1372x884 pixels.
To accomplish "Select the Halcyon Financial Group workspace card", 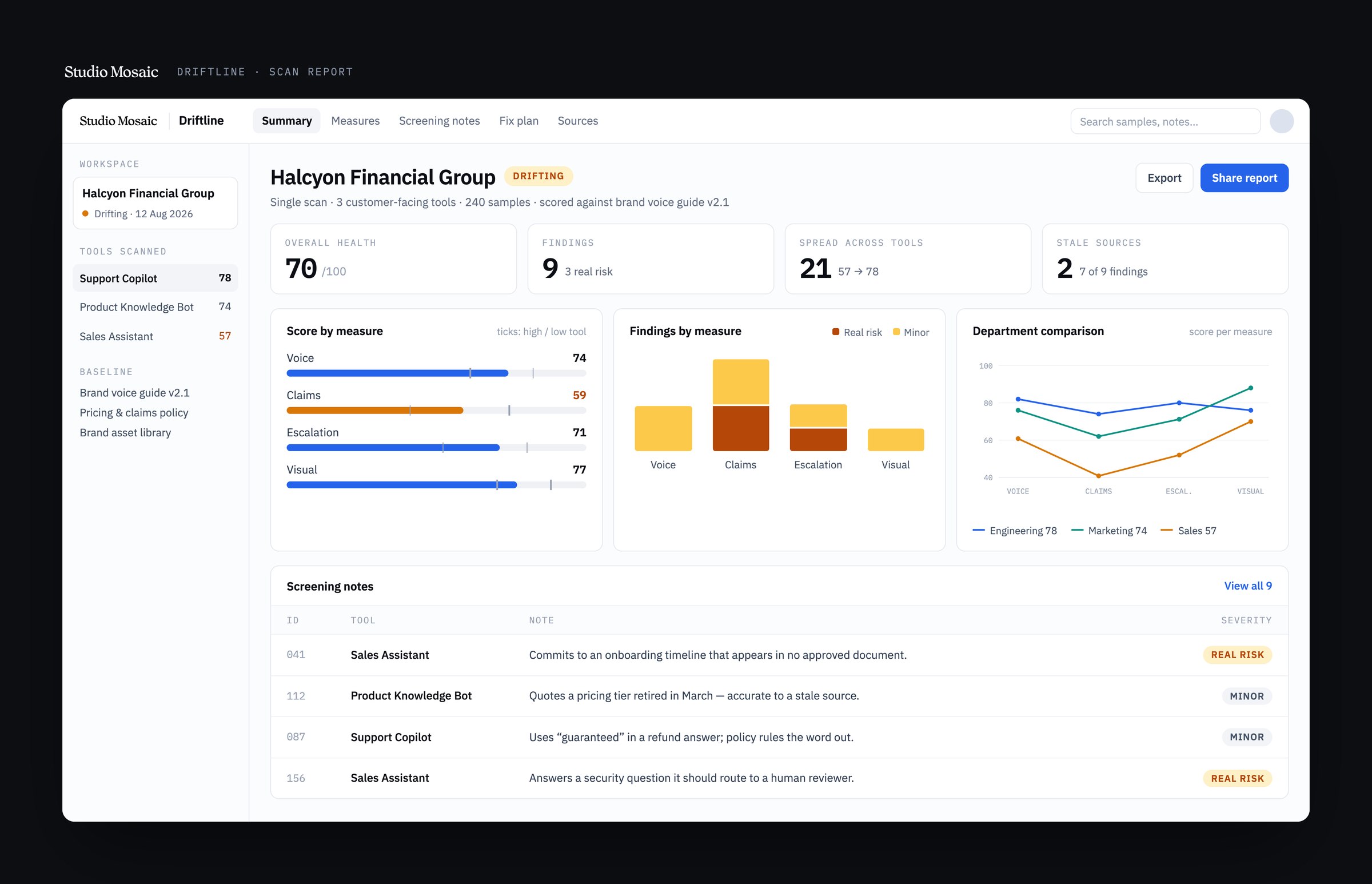I will pyautogui.click(x=155, y=202).
